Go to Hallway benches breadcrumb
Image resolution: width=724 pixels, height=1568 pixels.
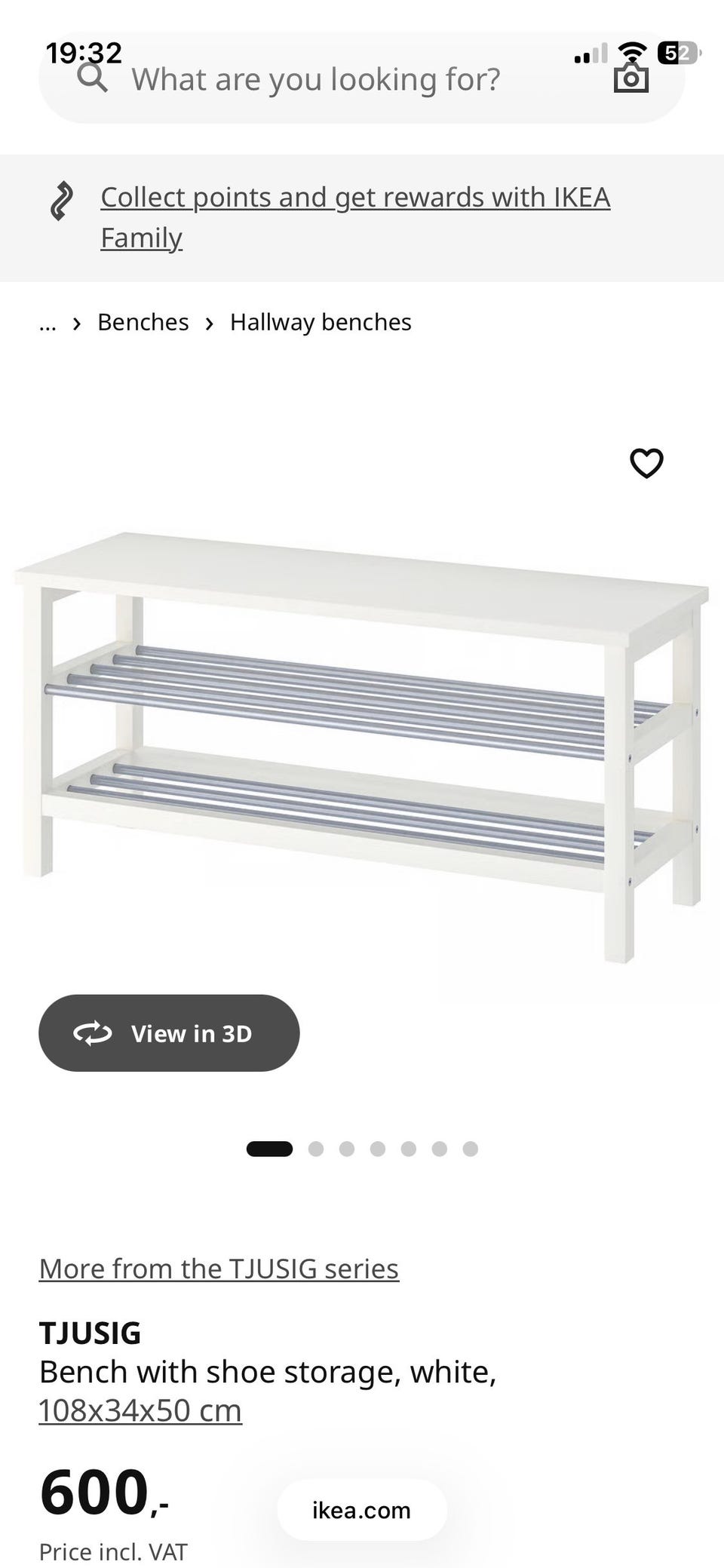321,322
